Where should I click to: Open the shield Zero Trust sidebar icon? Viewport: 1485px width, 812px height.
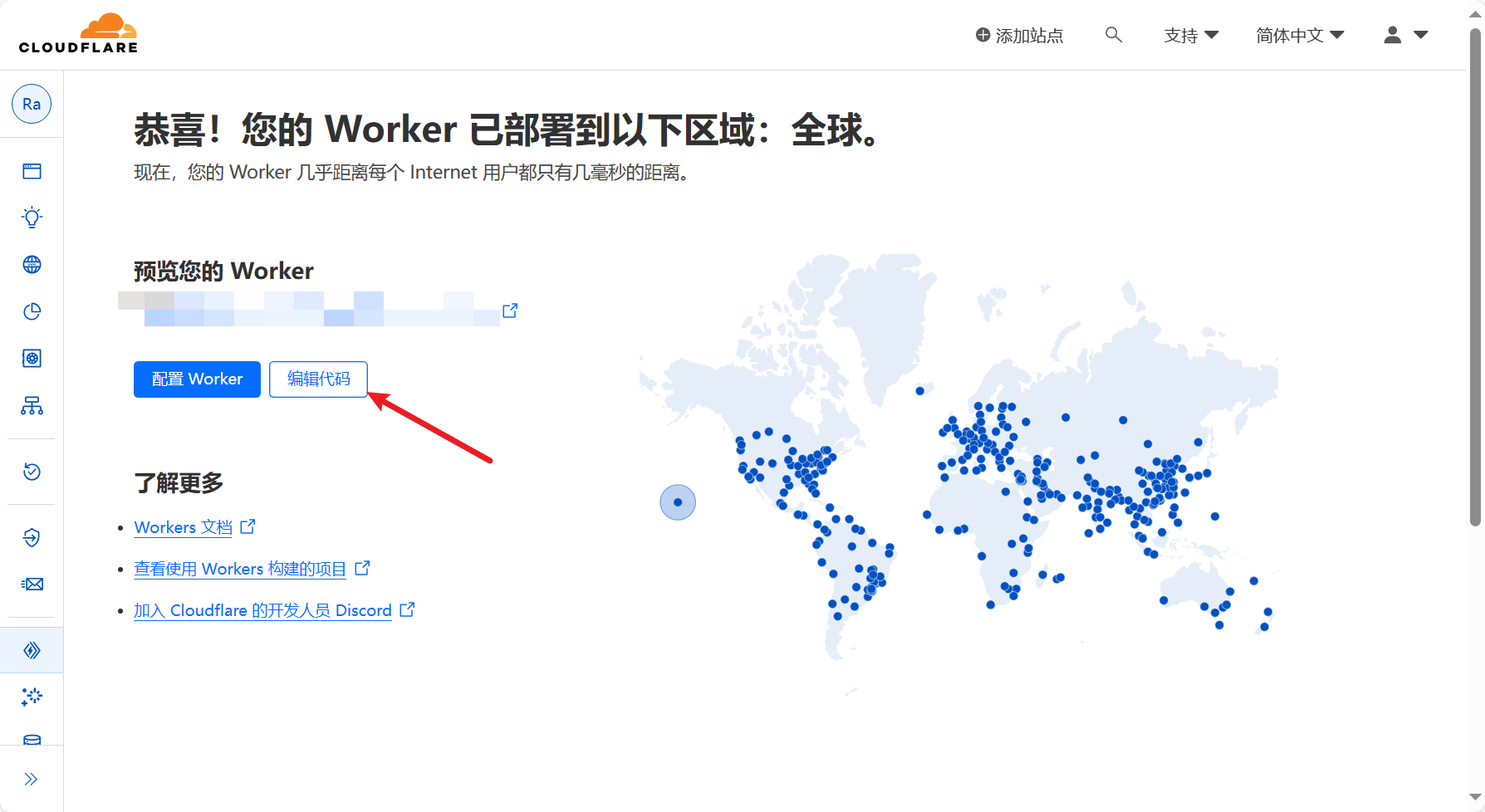pos(32,537)
